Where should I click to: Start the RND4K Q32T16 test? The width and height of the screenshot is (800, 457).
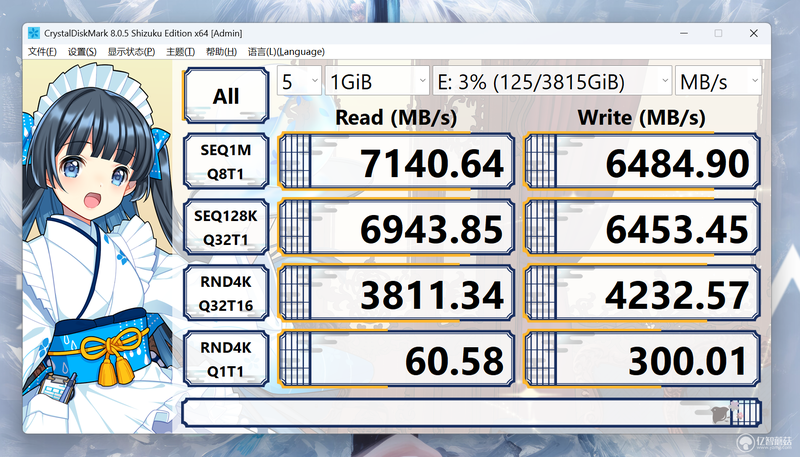226,293
